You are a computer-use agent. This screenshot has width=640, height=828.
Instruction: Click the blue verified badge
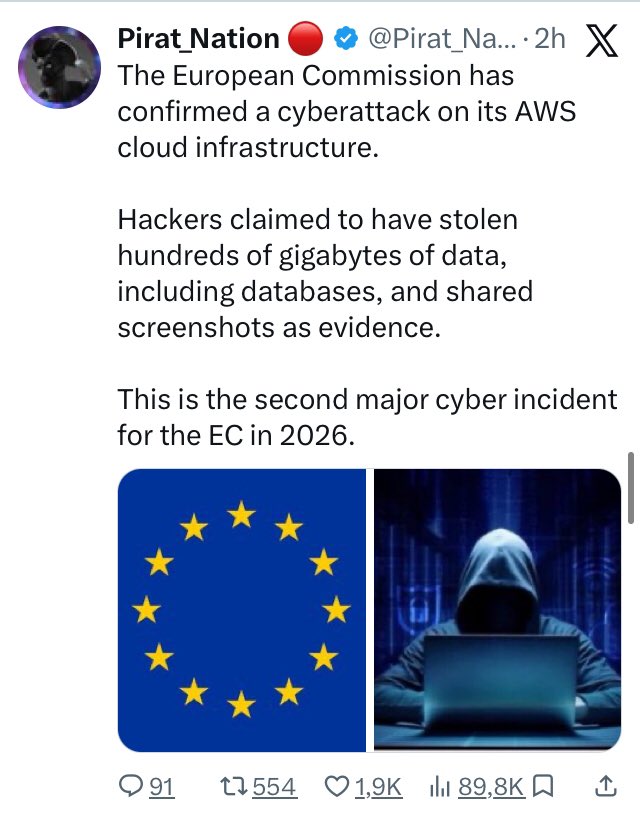coord(342,40)
